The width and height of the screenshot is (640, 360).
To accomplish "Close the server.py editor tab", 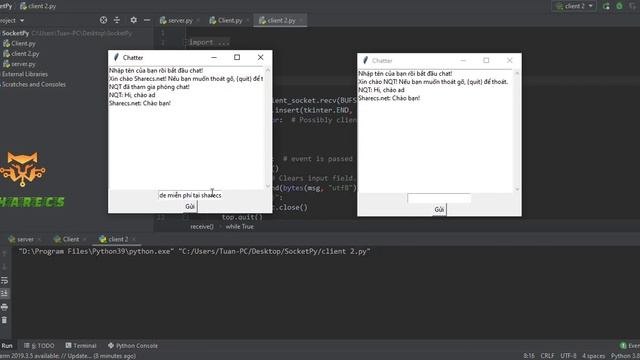I will tap(198, 20).
